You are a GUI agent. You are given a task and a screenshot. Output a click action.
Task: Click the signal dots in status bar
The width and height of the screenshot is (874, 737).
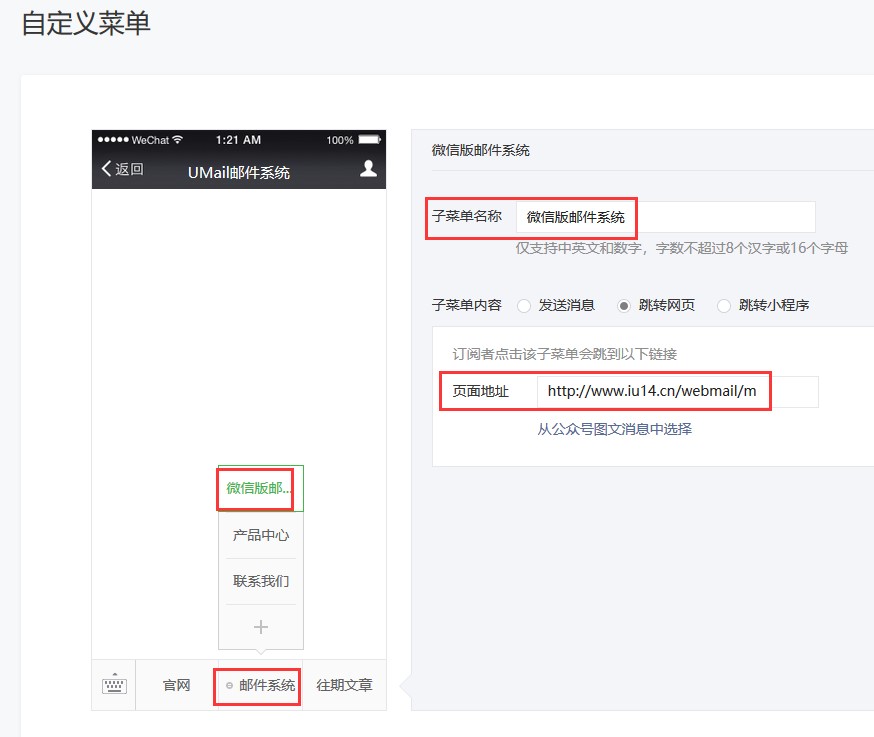pos(113,140)
